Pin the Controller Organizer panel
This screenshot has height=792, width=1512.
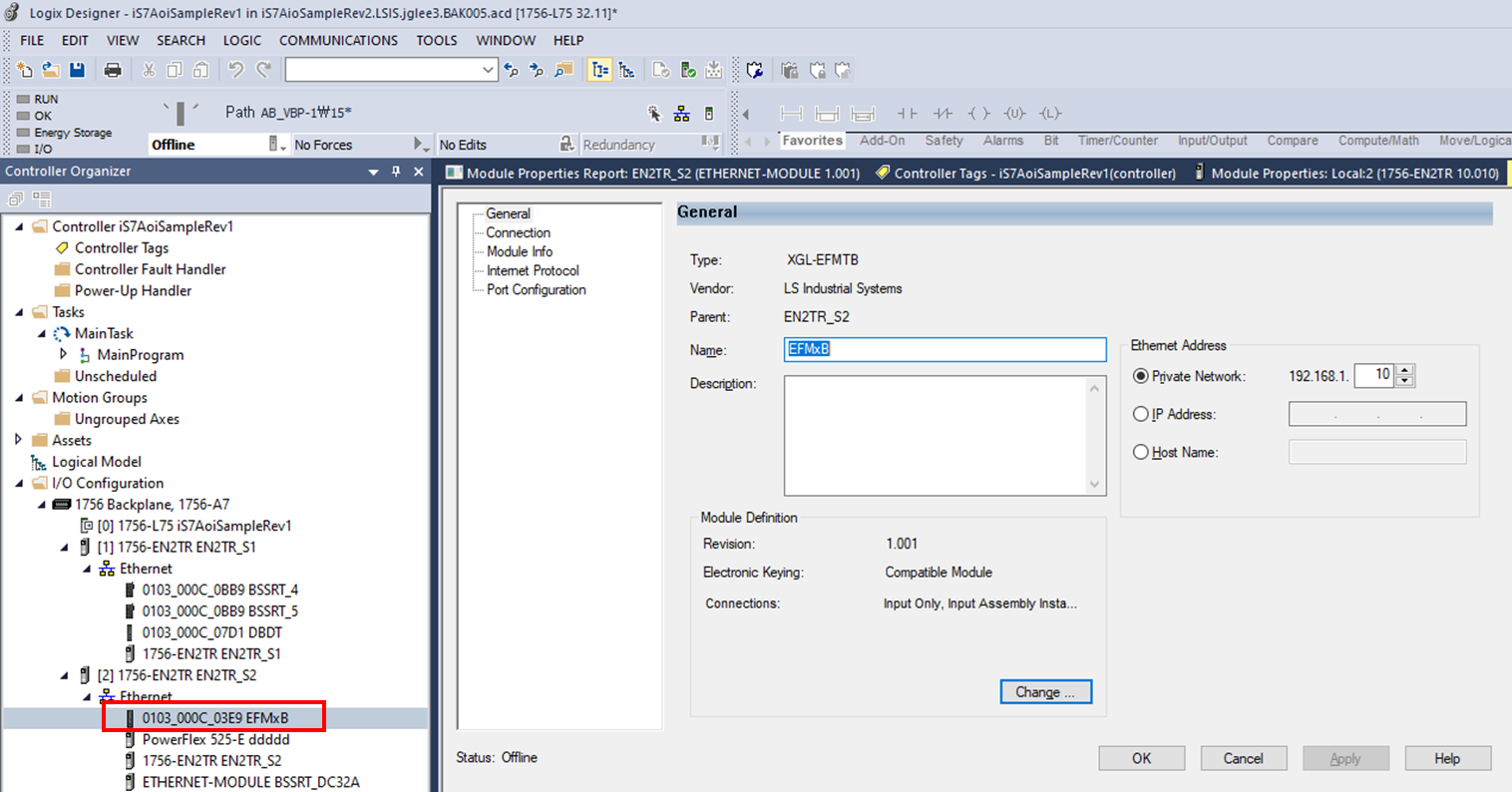point(396,172)
